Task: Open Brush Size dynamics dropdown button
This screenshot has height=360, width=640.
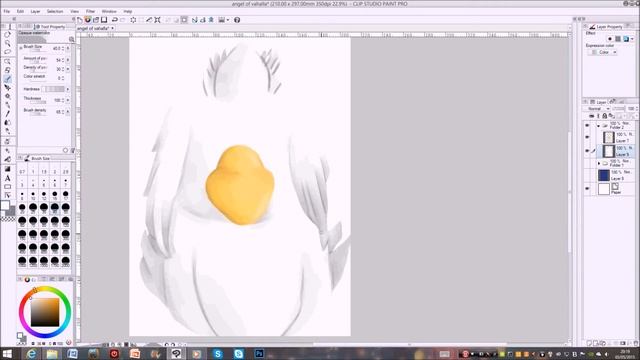Action: click(68, 48)
